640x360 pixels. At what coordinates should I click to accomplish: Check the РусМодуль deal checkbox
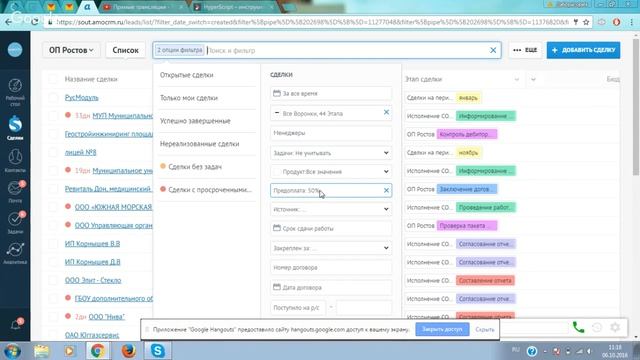coord(53,98)
